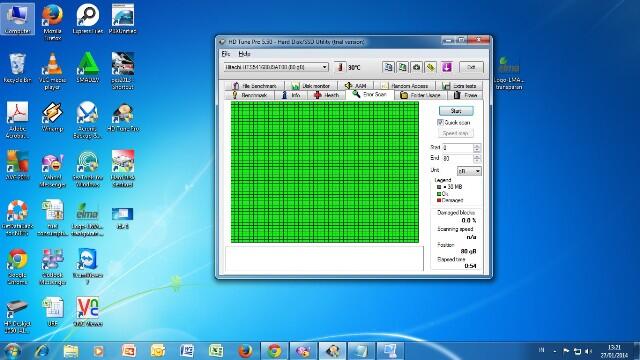640x360 pixels.
Task: Switch to the Random Access tab
Action: pyautogui.click(x=405, y=86)
